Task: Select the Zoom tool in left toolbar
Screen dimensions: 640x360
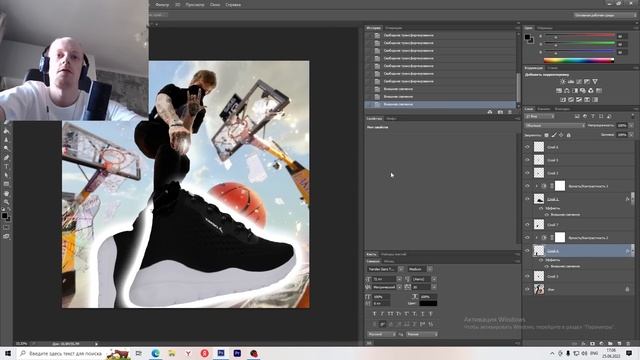Action: pyautogui.click(x=7, y=202)
